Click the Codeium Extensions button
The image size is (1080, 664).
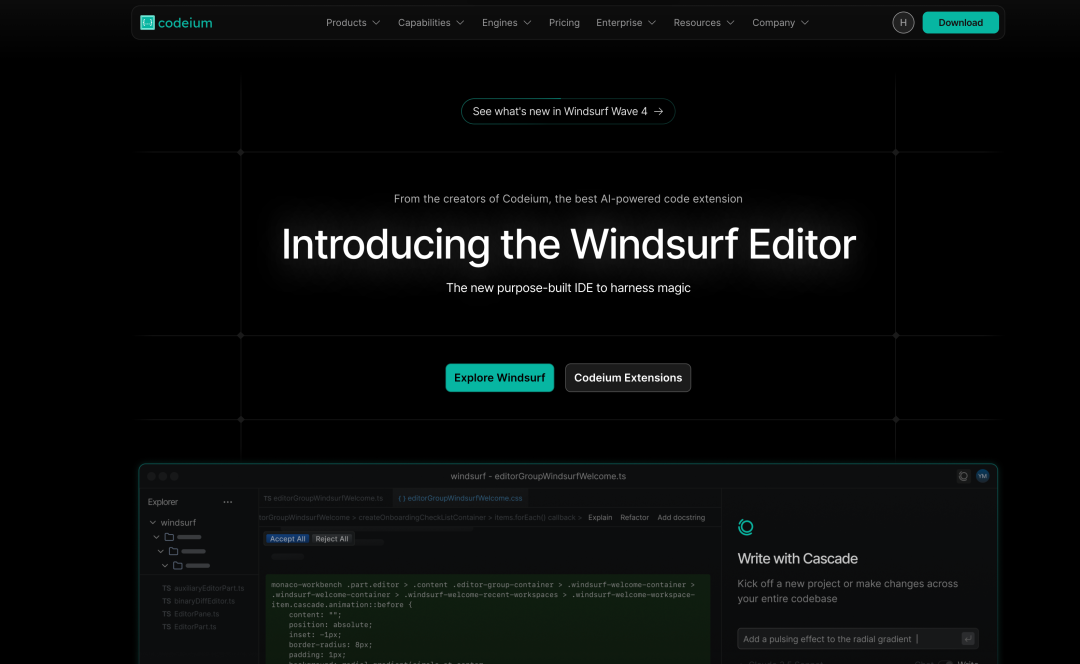pos(627,377)
